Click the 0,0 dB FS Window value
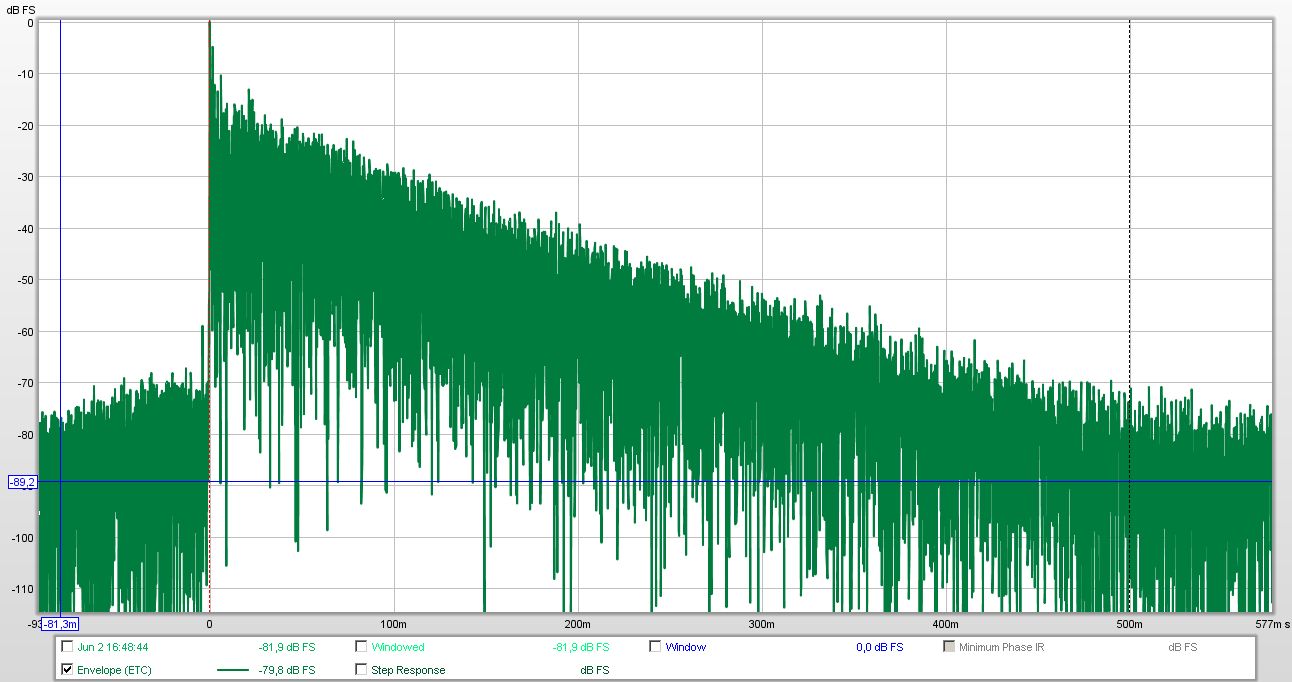This screenshot has height=682, width=1292. [880, 647]
